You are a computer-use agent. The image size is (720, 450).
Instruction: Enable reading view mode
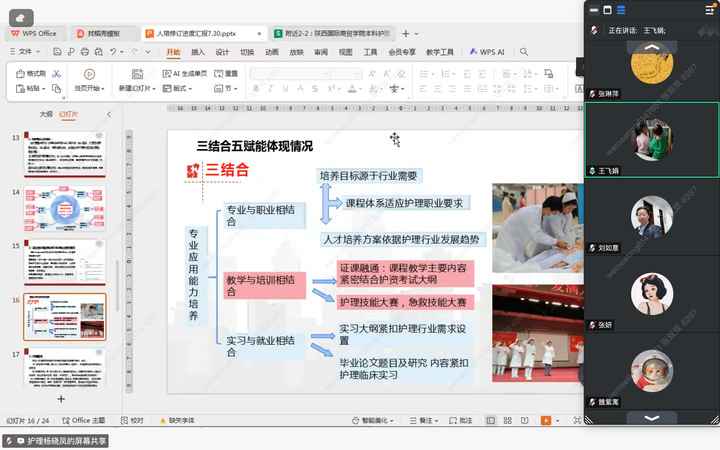click(x=526, y=421)
